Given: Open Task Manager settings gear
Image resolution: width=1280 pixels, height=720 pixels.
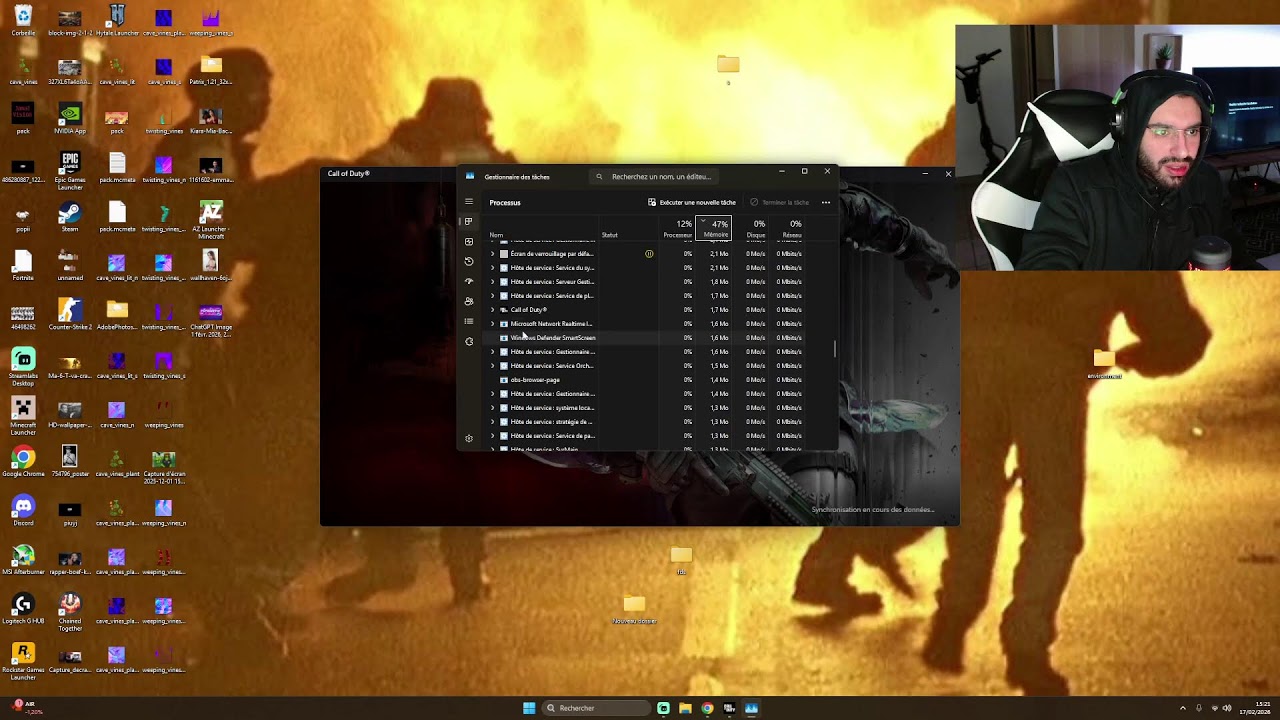Looking at the screenshot, I should pos(468,438).
